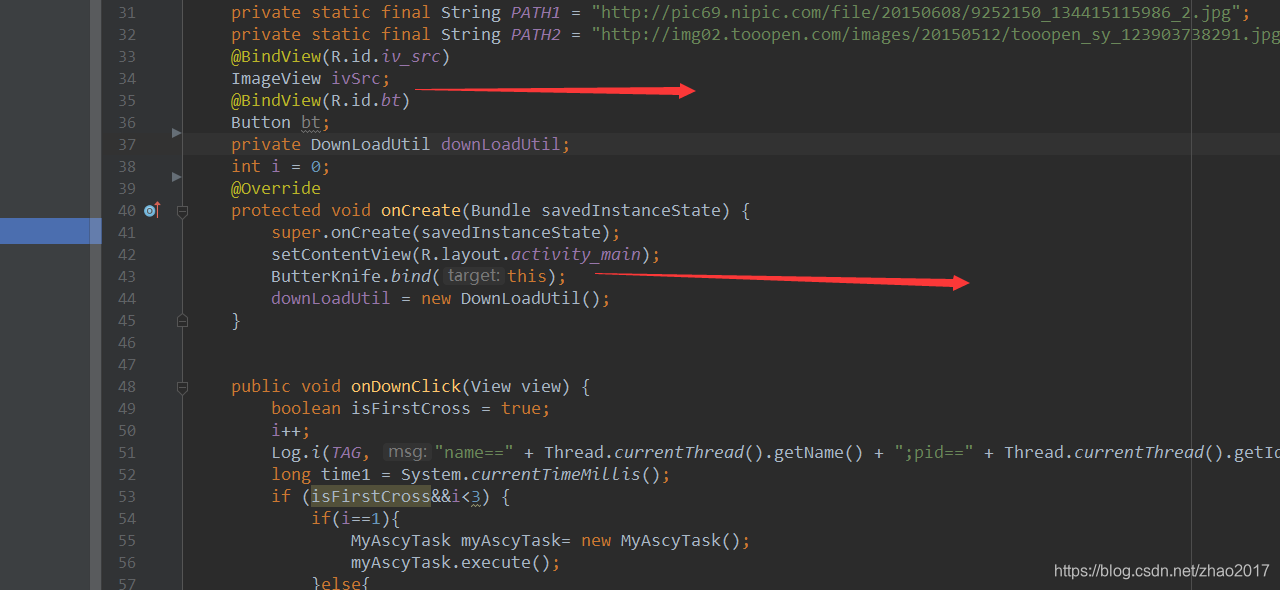Click the downLoadUtil field declaration on line 37
This screenshot has height=590, width=1280.
coord(501,144)
